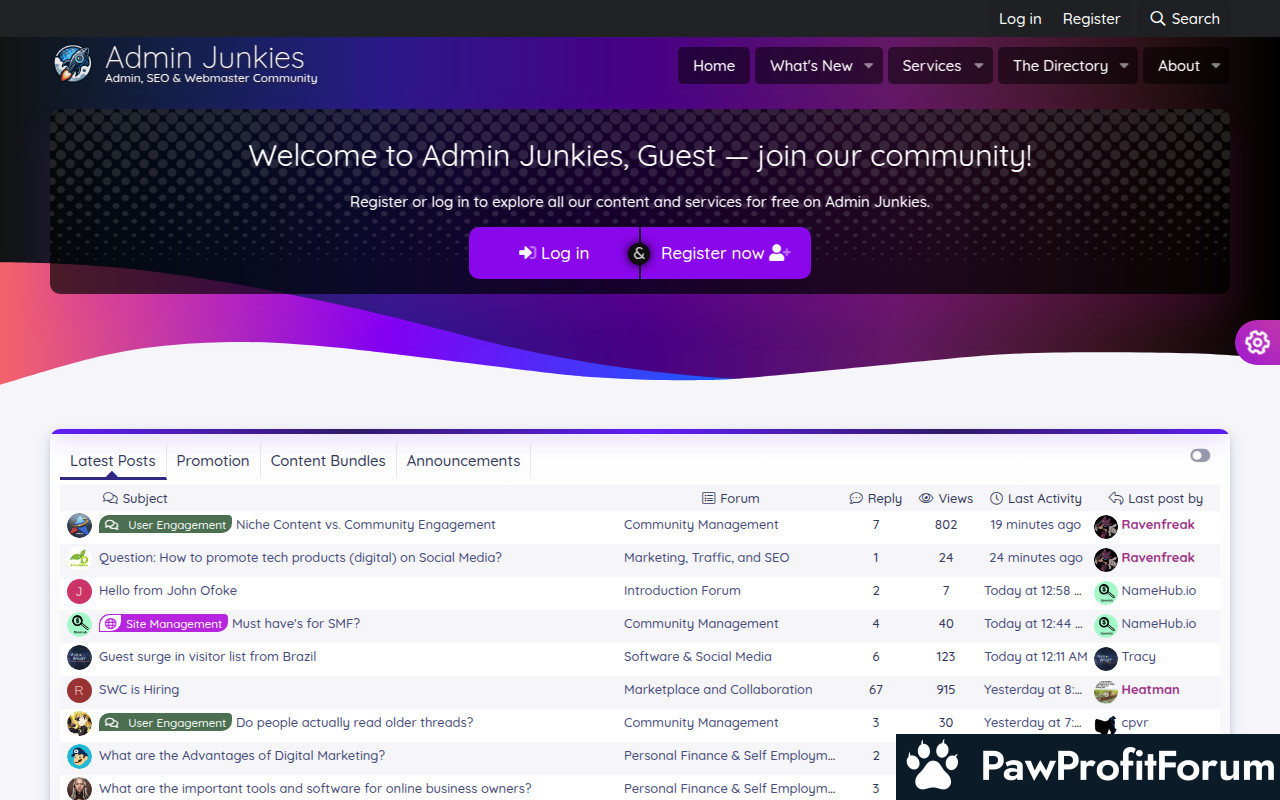
Task: Click the red R avatar for SWC thread
Action: pos(79,690)
